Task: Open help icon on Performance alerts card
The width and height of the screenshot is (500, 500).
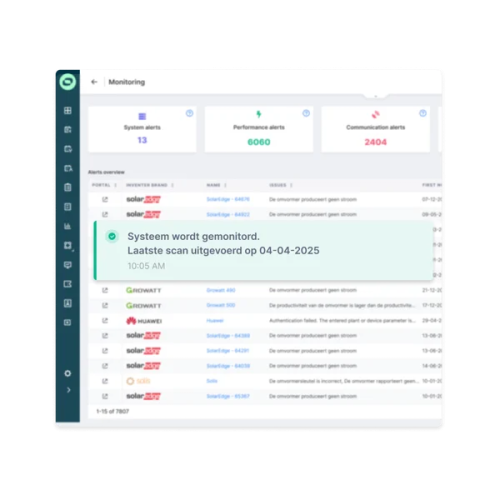Action: point(306,113)
